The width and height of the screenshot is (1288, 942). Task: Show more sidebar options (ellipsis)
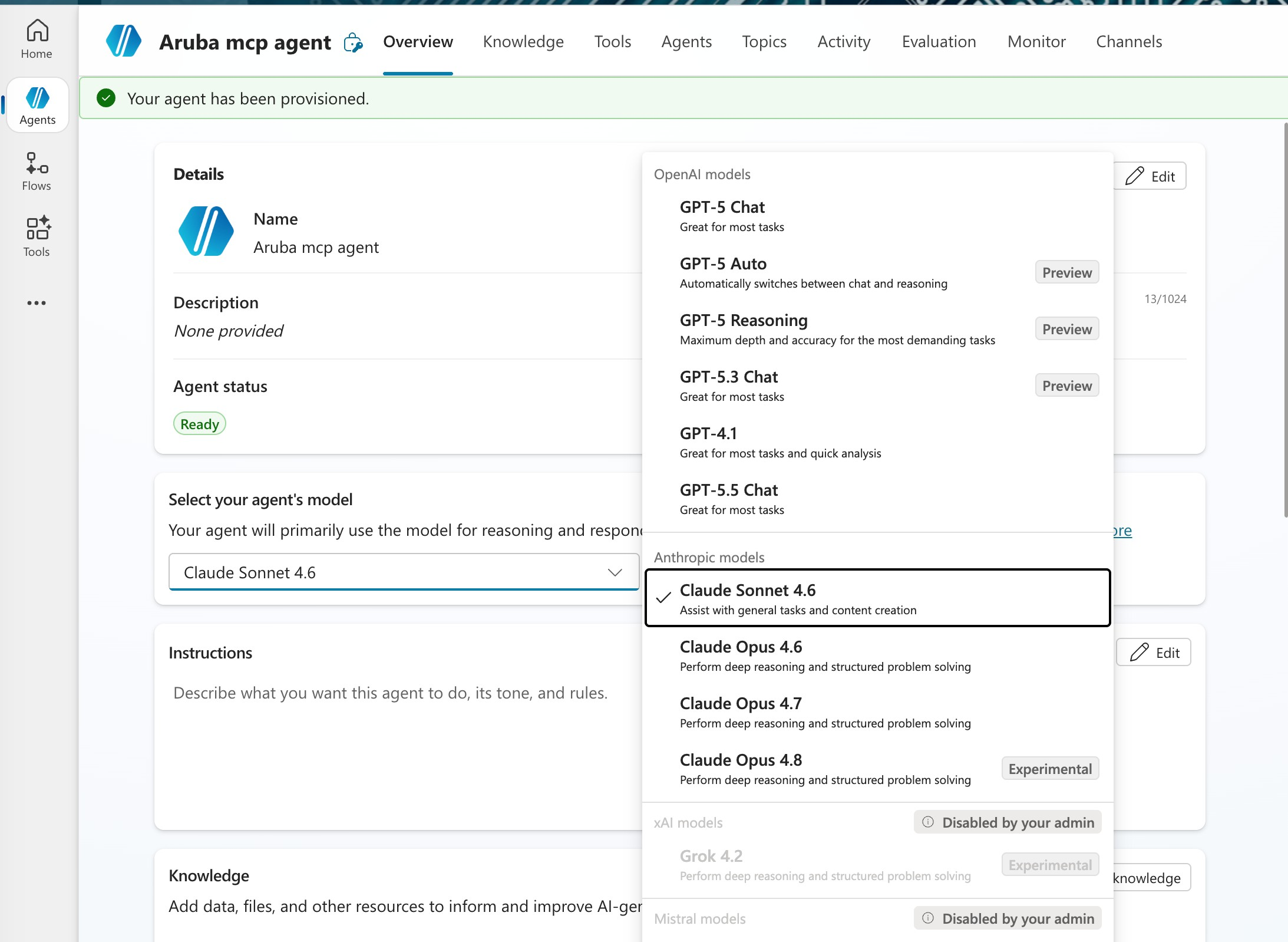click(x=37, y=303)
